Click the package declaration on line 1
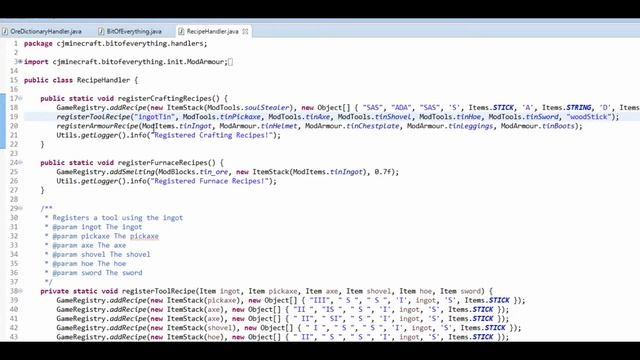Screen dimensions: 640x360 (116, 43)
